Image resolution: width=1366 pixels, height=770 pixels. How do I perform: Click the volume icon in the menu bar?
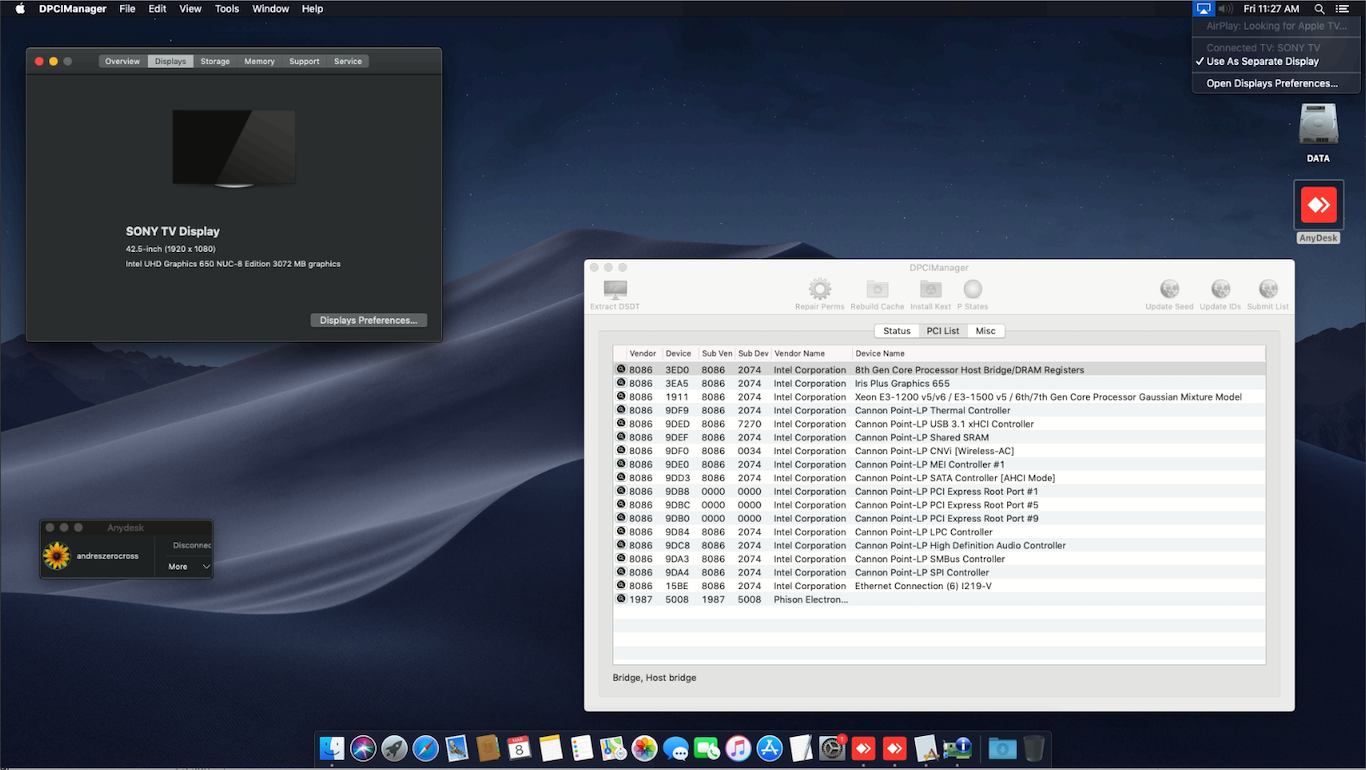pyautogui.click(x=1225, y=8)
